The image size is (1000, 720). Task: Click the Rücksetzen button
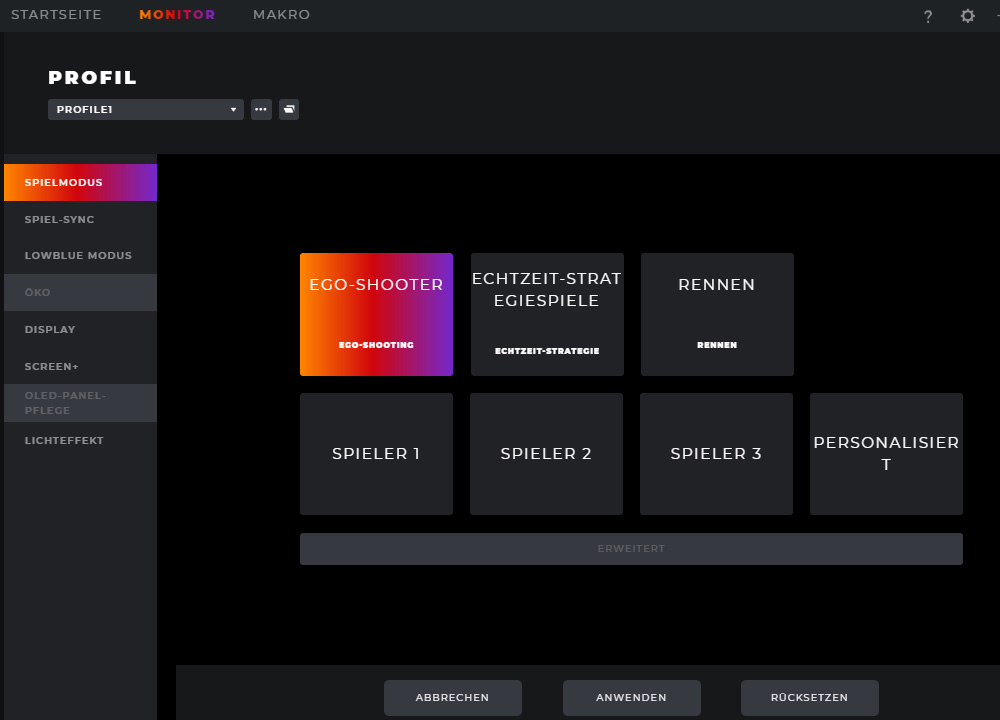point(809,698)
